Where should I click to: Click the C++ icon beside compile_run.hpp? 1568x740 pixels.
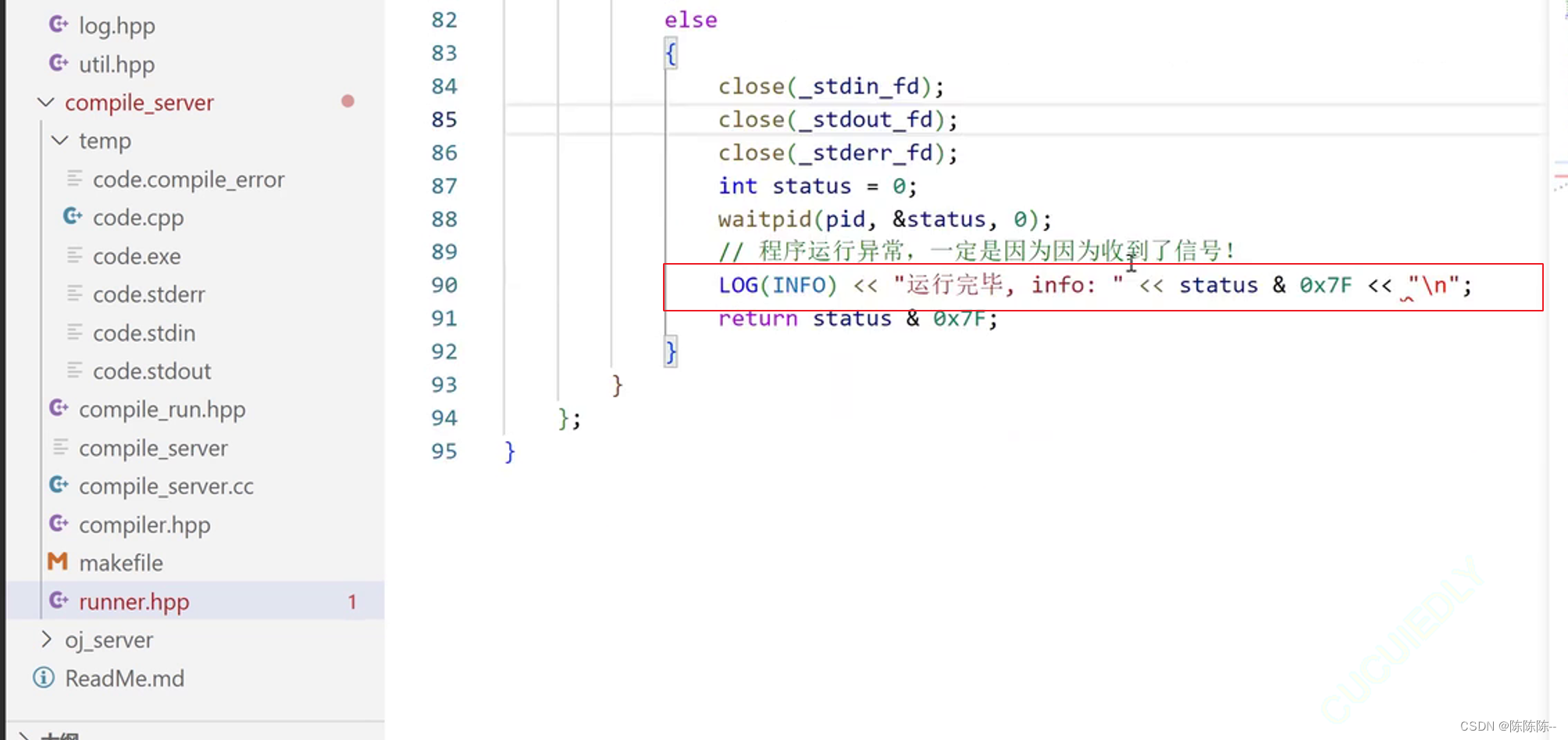pyautogui.click(x=59, y=408)
